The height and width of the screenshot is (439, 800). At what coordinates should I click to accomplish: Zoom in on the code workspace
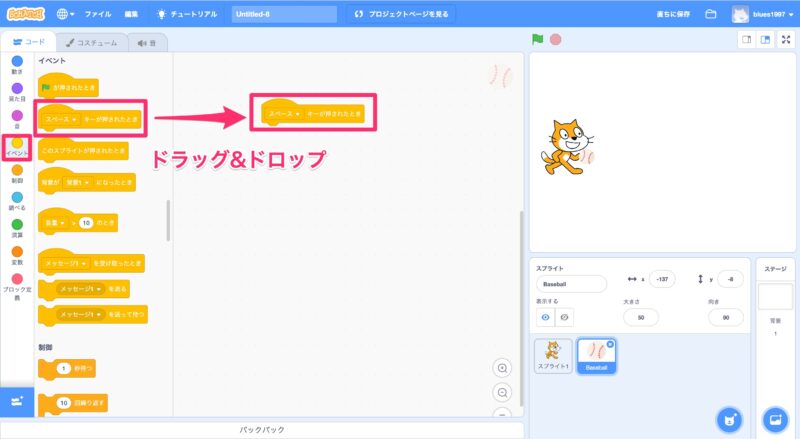(502, 368)
